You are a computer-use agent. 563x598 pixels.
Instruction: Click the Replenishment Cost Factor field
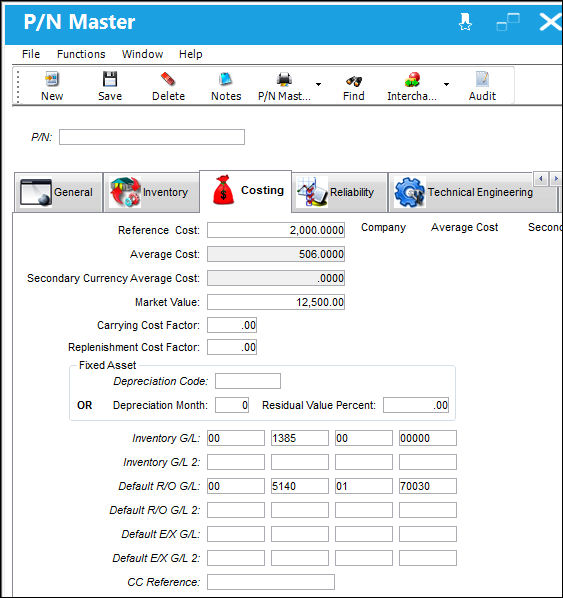232,347
